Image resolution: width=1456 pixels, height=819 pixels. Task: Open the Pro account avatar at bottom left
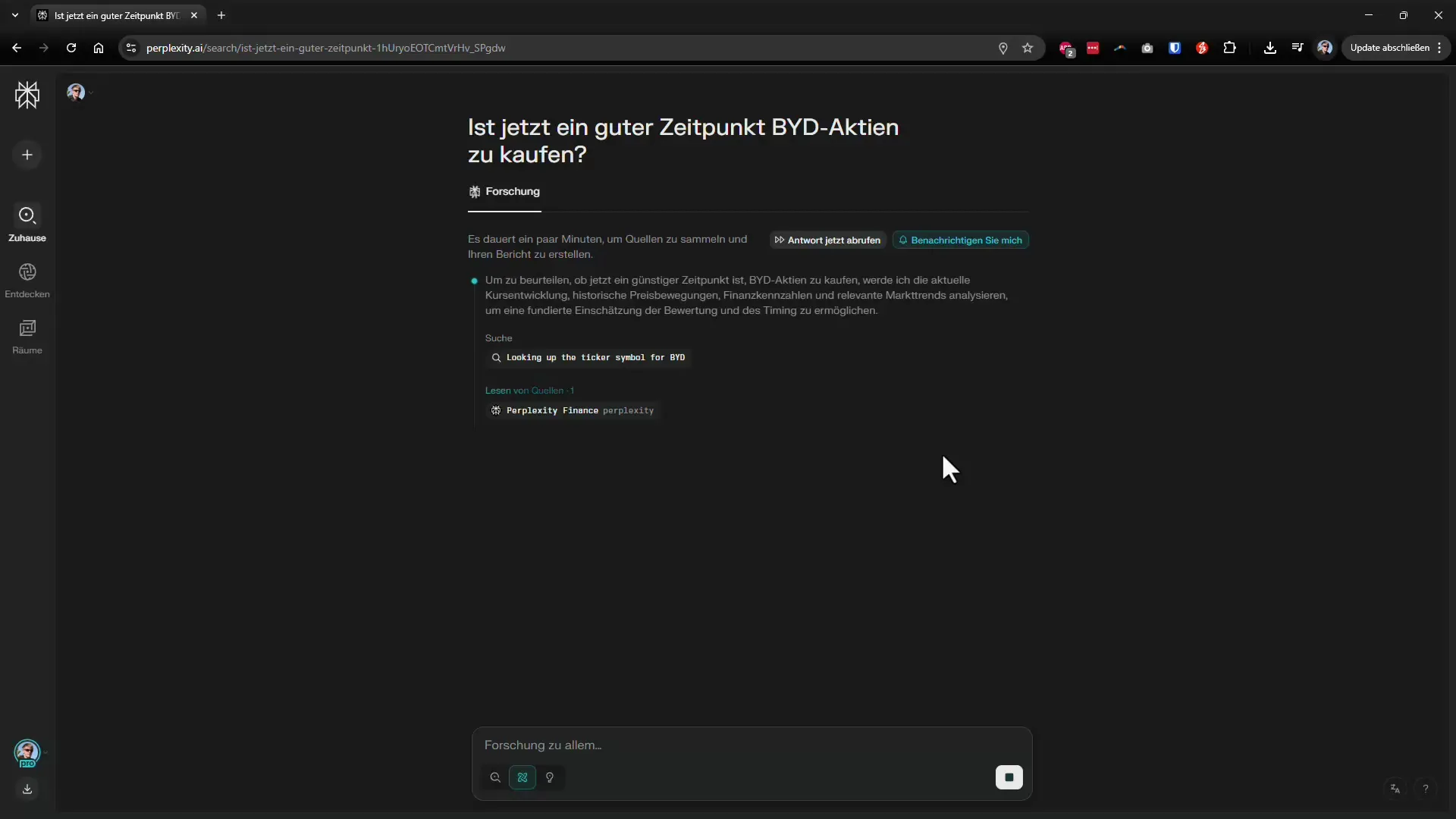pos(27,753)
